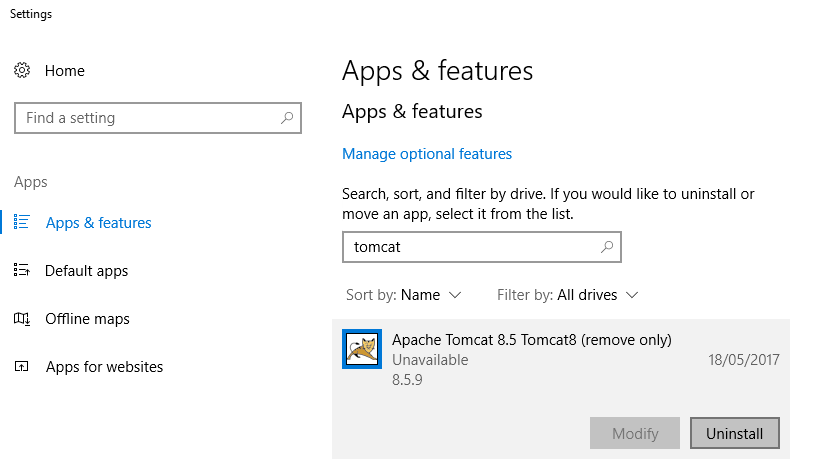Click the 18/05/2017 install date

click(x=744, y=360)
